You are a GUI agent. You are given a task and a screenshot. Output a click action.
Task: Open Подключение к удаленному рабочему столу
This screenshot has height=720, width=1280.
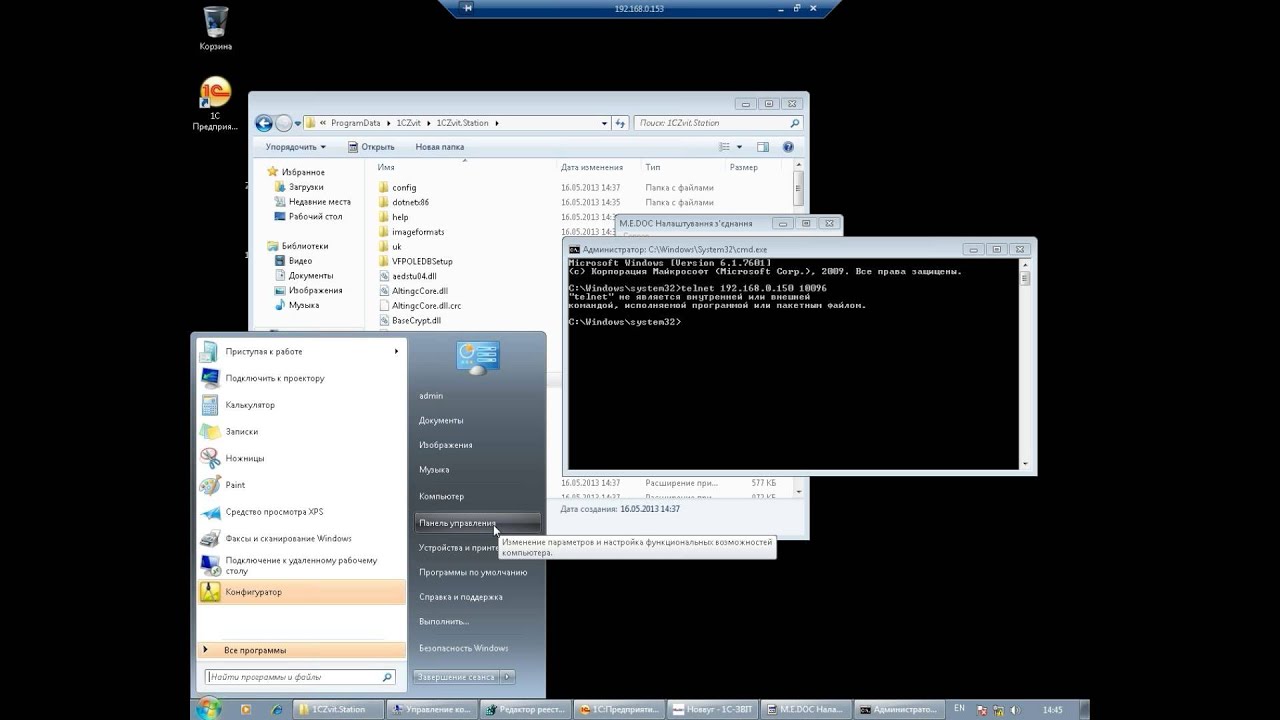(x=301, y=565)
